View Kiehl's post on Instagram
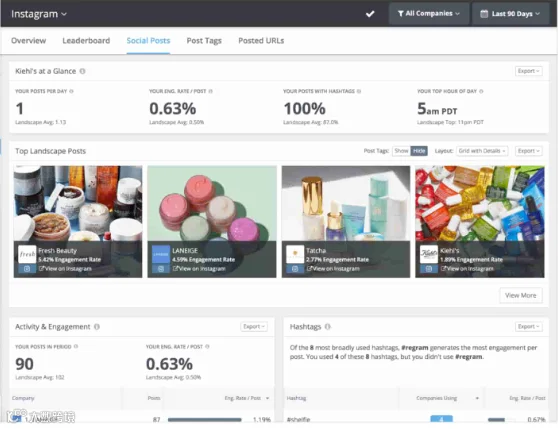 467,269
